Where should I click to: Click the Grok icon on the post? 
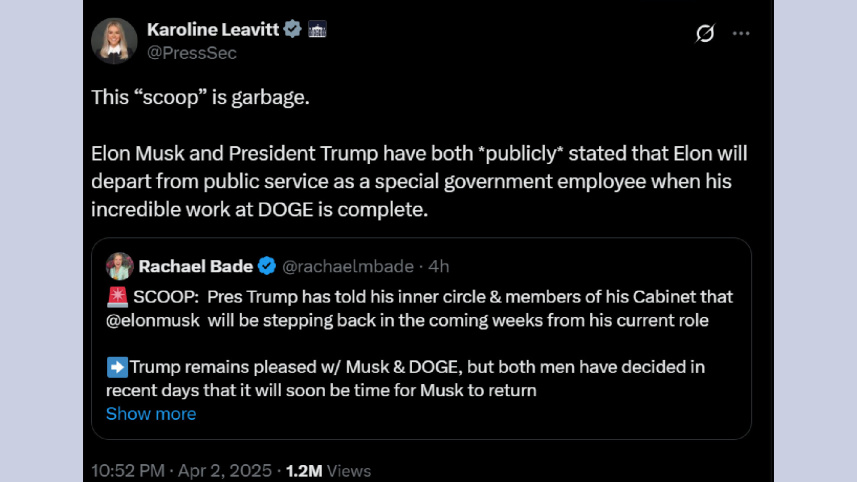pos(705,33)
